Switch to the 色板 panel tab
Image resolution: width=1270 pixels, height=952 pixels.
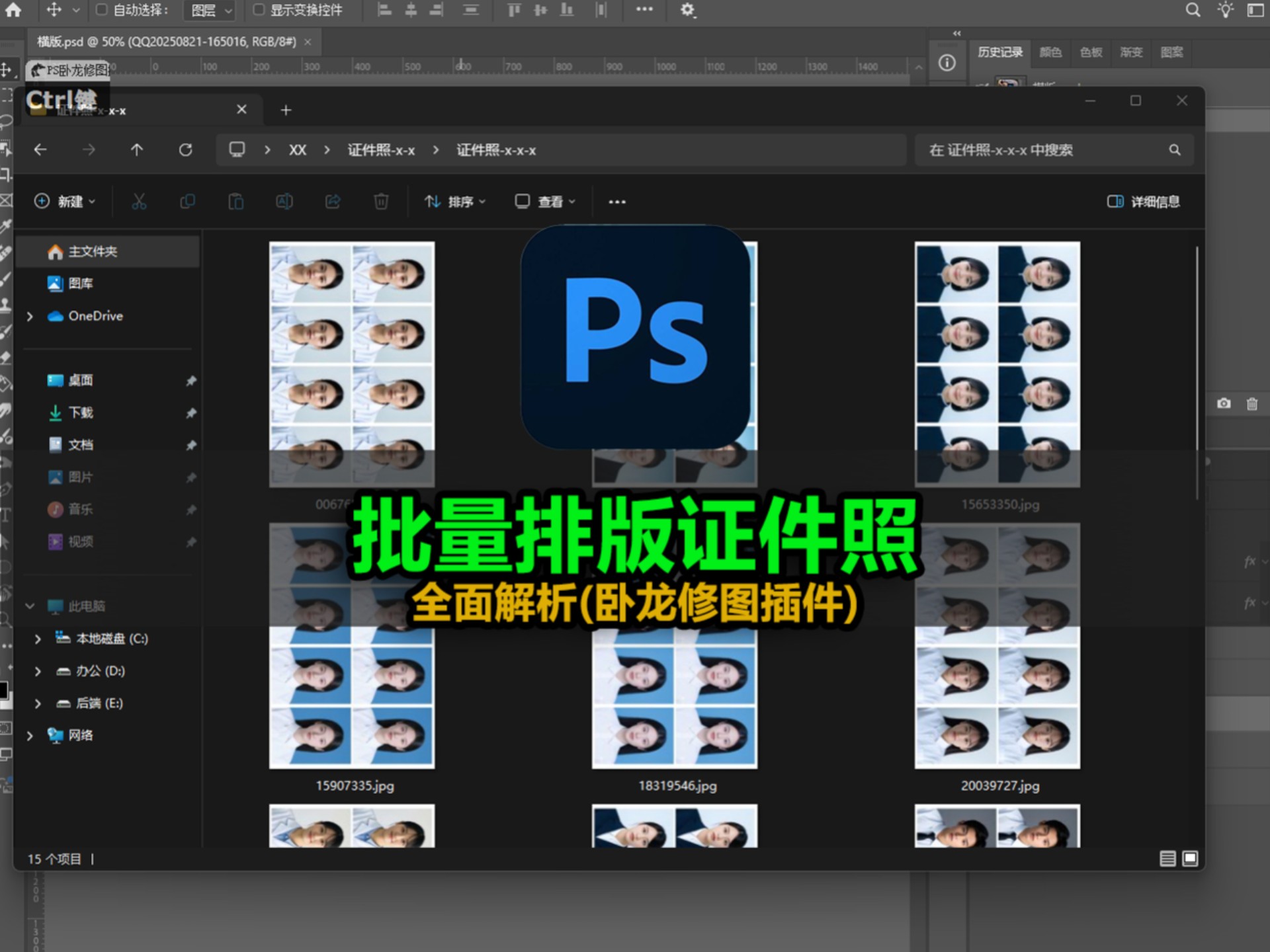pos(1091,52)
